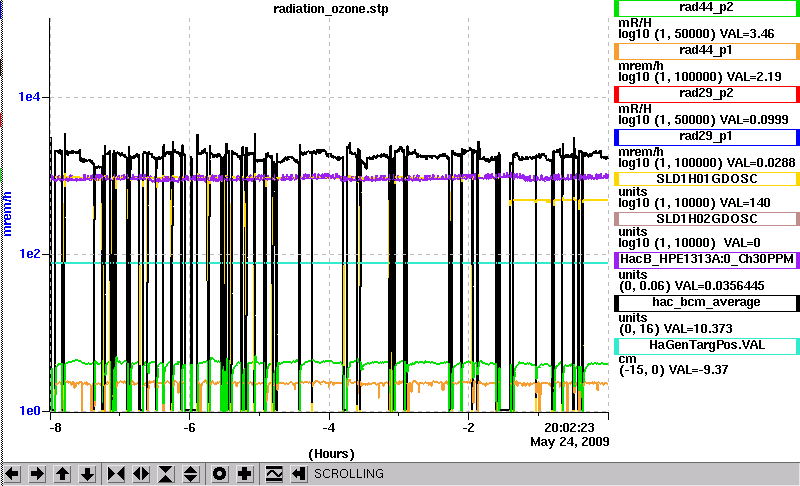This screenshot has height=486, width=800.
Task: Click the 20:02:23 timestamp label
Action: point(569,427)
